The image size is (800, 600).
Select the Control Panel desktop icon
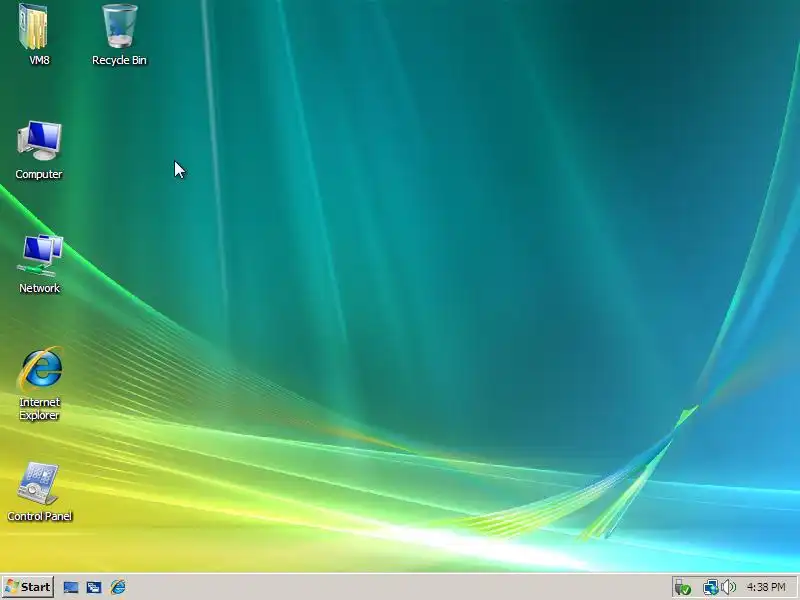(38, 483)
